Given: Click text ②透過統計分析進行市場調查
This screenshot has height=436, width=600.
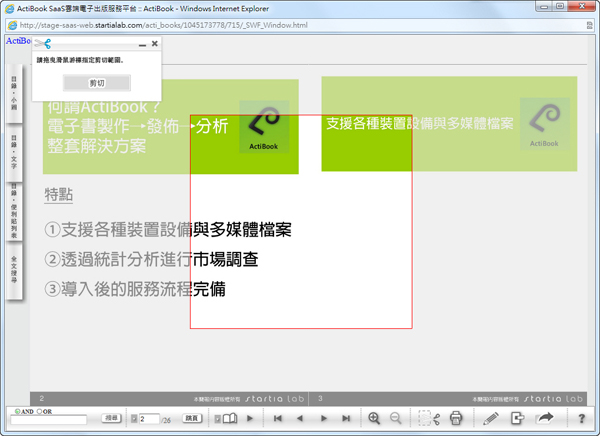Looking at the screenshot, I should [x=152, y=260].
